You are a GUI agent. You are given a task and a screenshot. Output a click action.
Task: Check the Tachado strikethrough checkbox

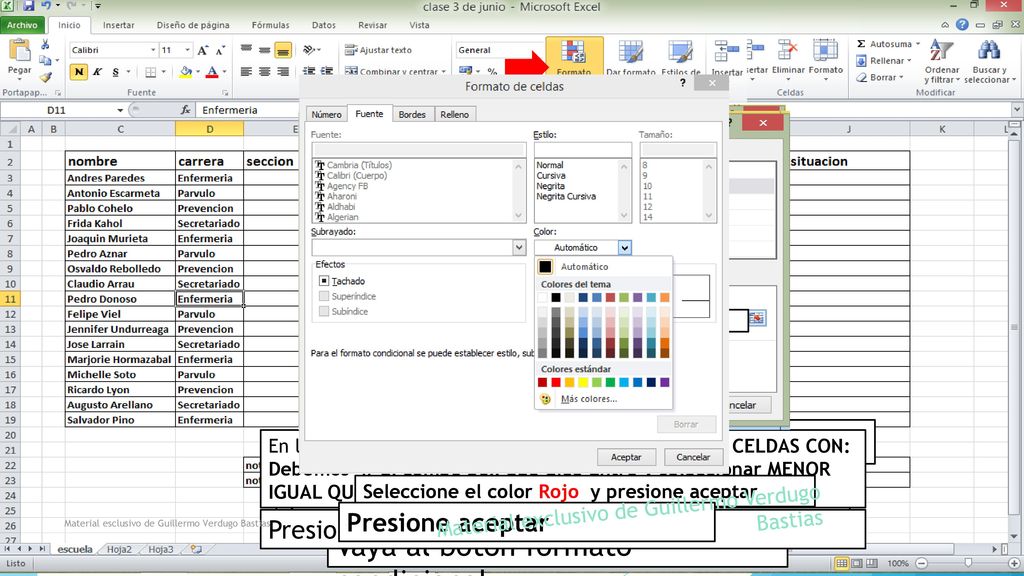point(324,281)
